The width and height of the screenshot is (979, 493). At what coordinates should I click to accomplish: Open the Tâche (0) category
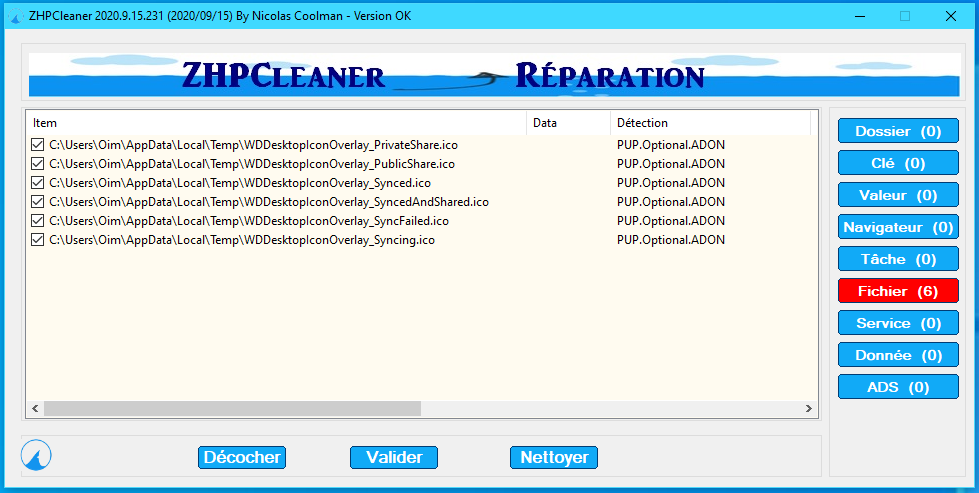[x=898, y=259]
